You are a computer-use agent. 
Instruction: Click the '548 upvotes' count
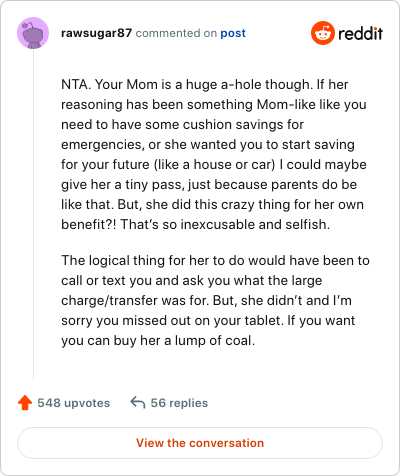tap(74, 403)
